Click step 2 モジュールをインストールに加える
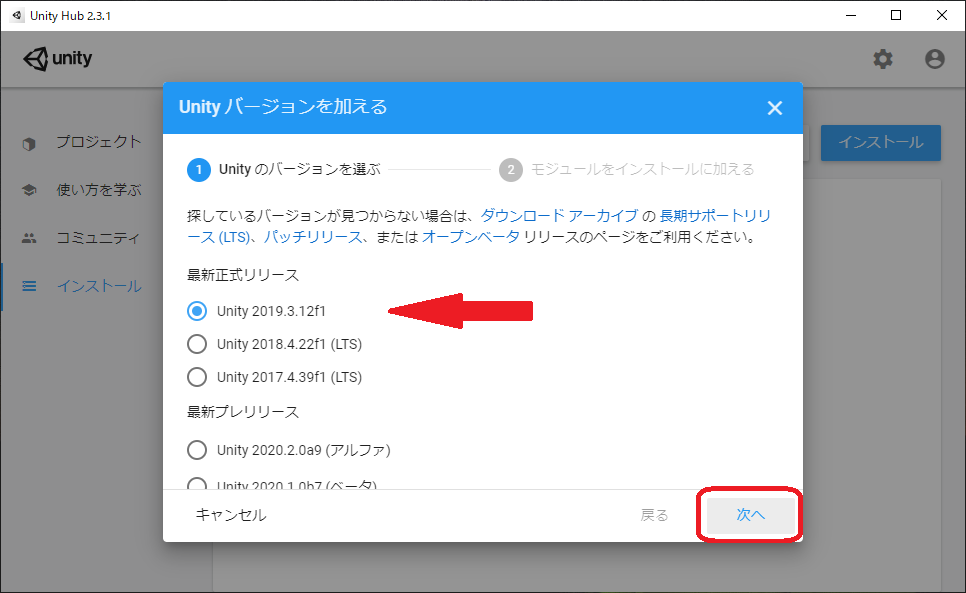This screenshot has width=966, height=593. coord(627,169)
